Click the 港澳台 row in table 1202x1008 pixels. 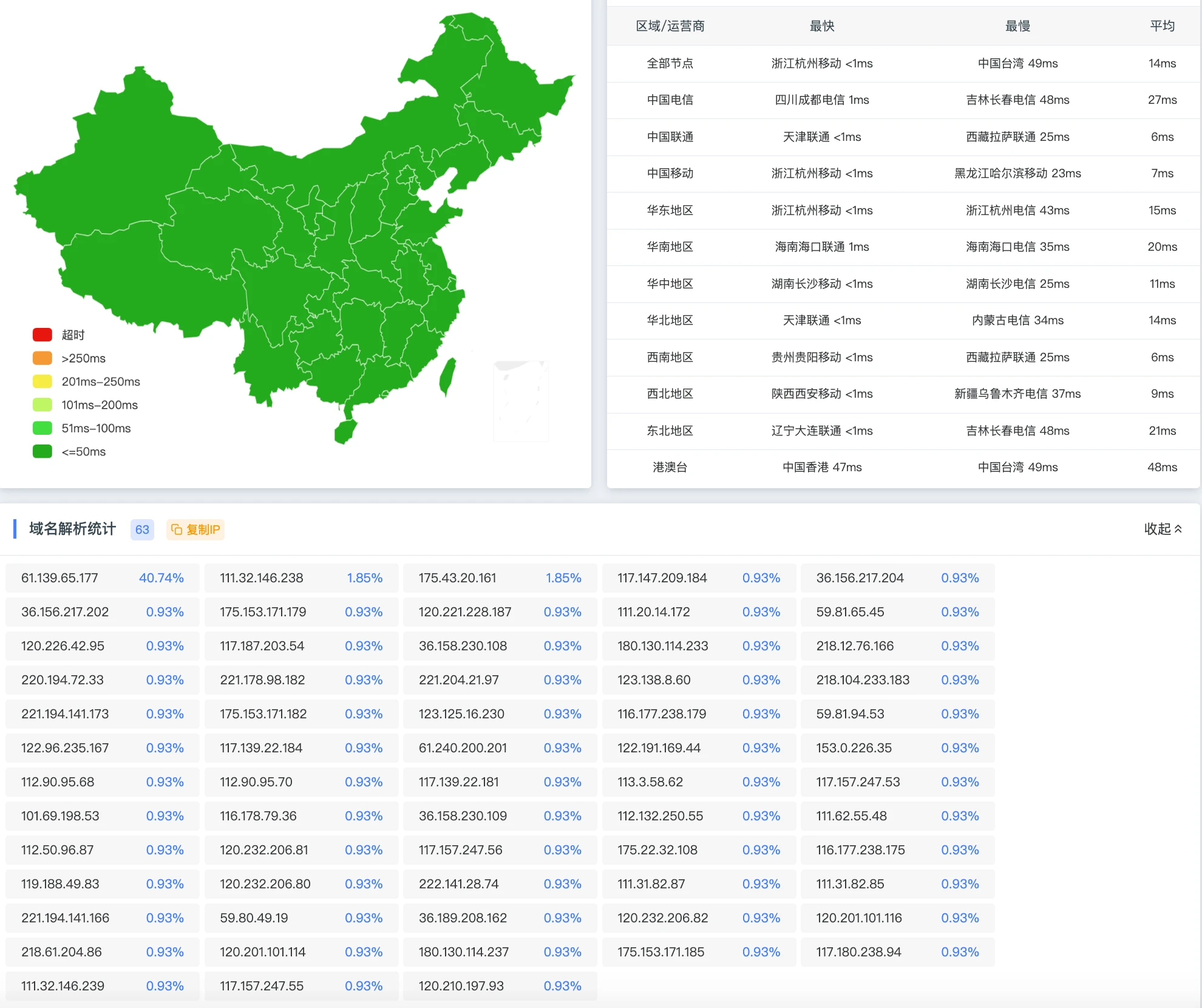670,468
